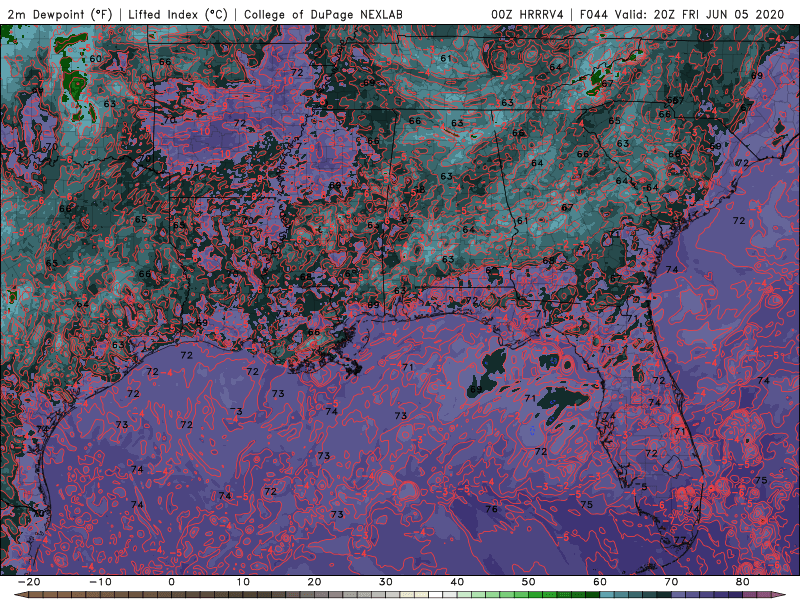The height and width of the screenshot is (600, 800).
Task: Click the 50 label on the color scale
Action: 529,582
